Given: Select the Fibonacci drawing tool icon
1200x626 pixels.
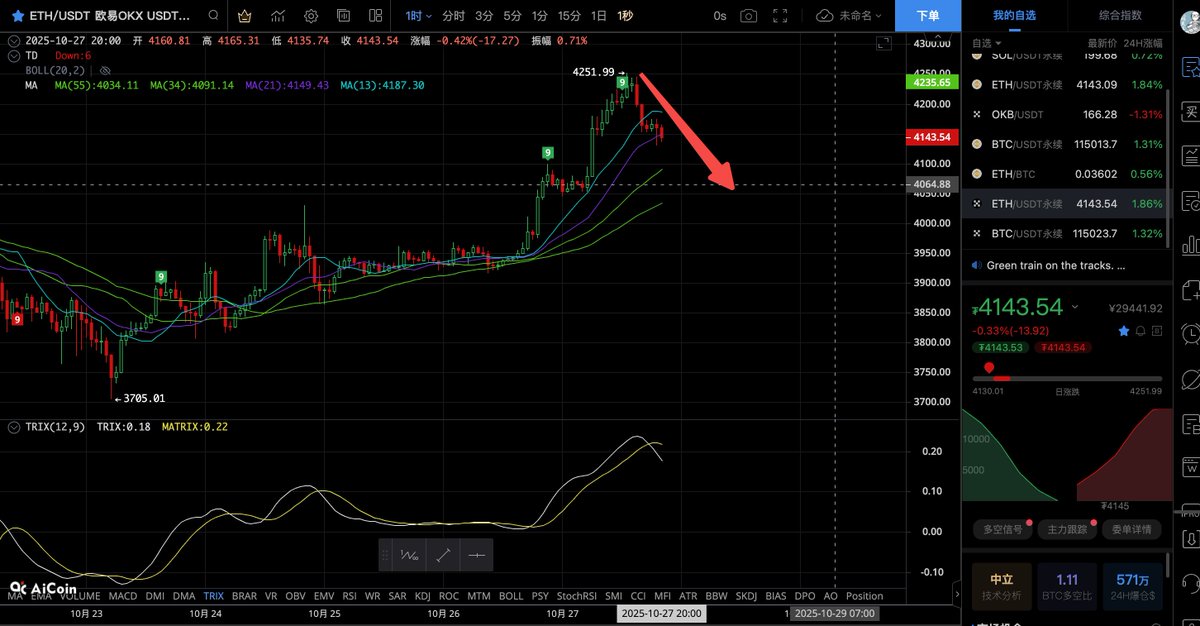Looking at the screenshot, I should tap(409, 555).
